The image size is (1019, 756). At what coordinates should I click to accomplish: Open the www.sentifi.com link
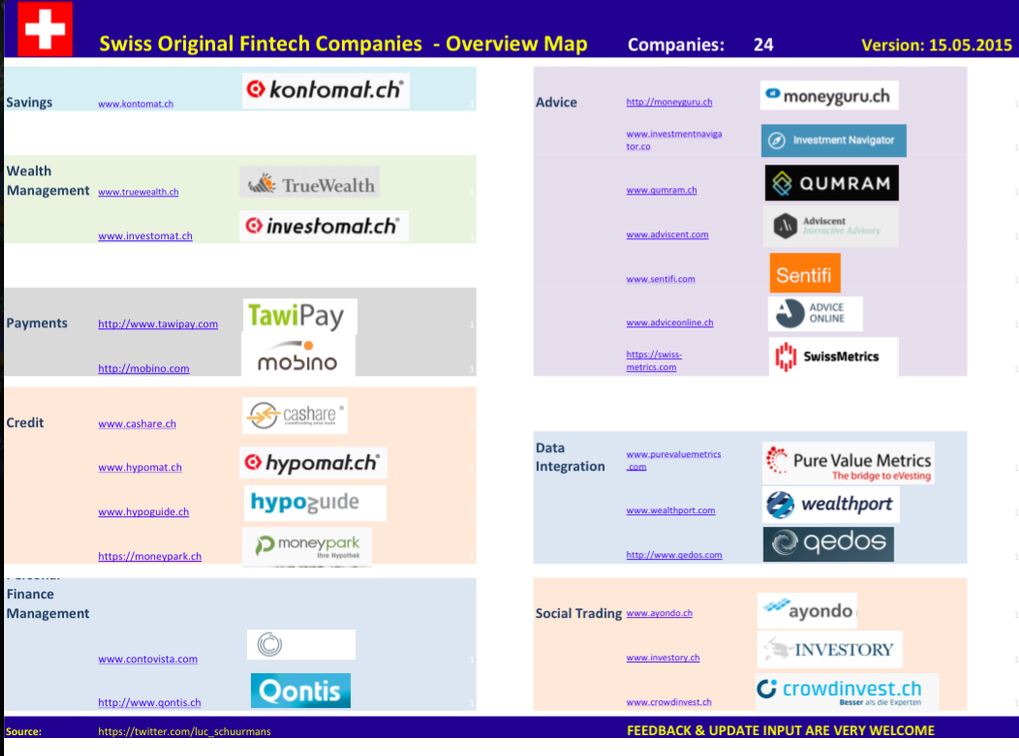coord(661,279)
